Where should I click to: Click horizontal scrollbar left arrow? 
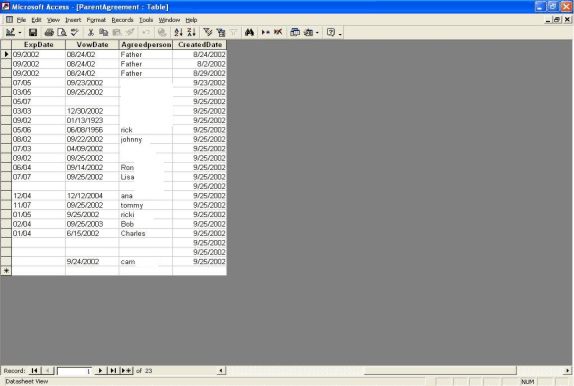(x=221, y=371)
